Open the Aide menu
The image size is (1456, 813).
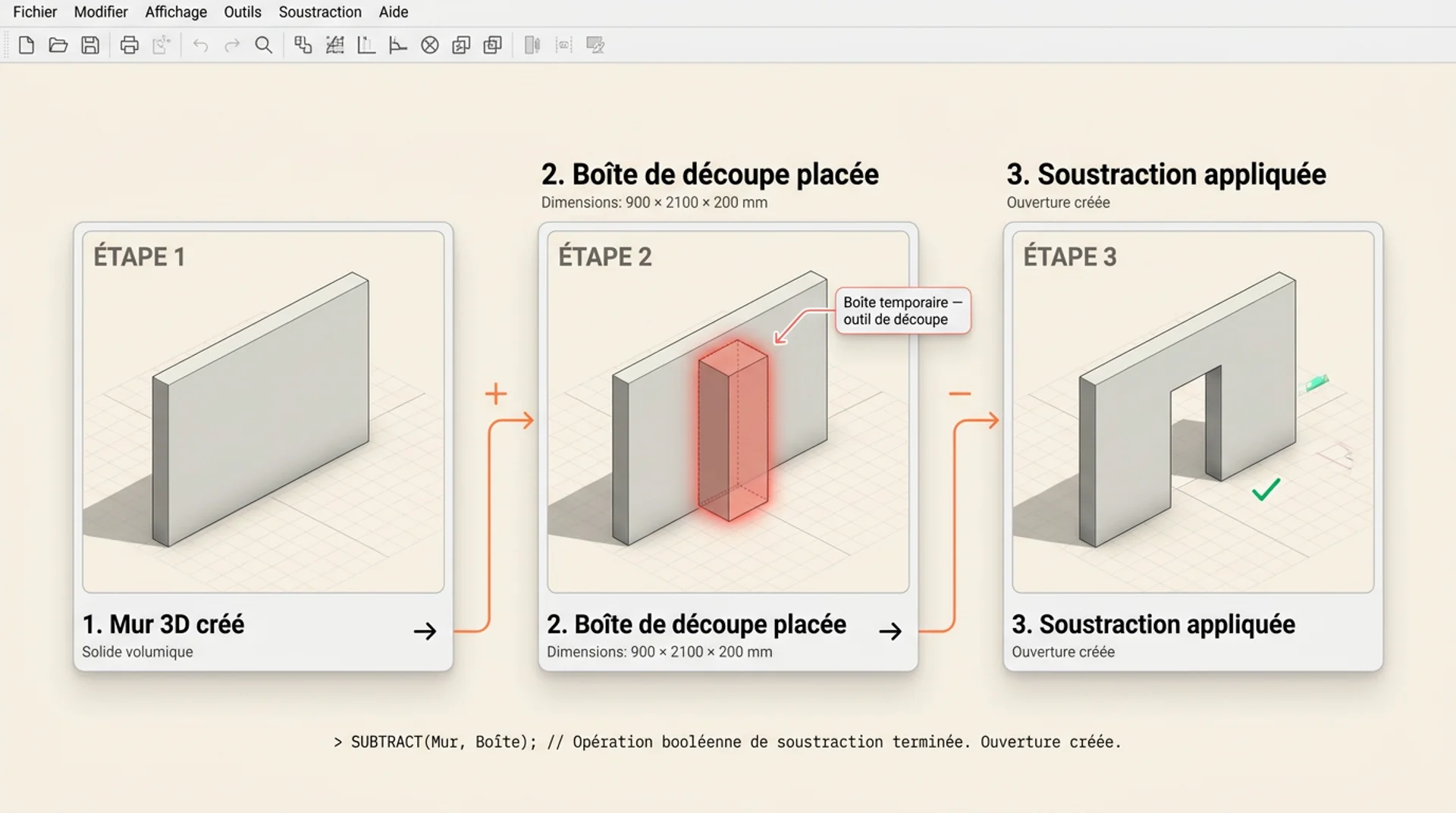(394, 12)
